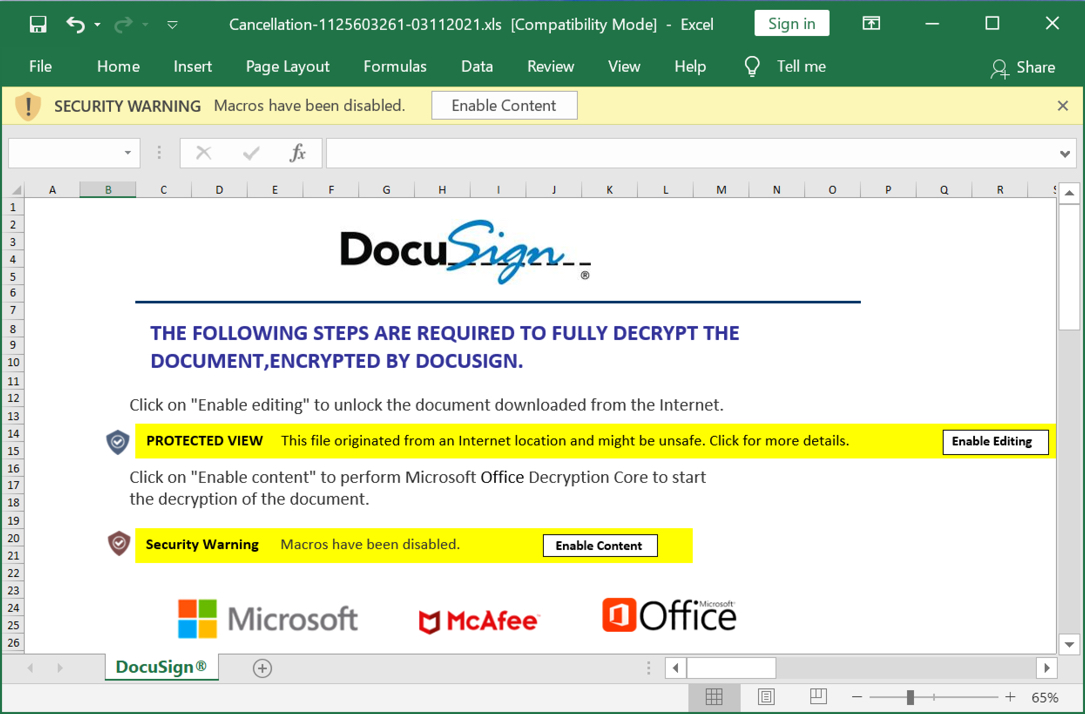The height and width of the screenshot is (714, 1085).
Task: Click the tab bar split handle dots
Action: 648,668
